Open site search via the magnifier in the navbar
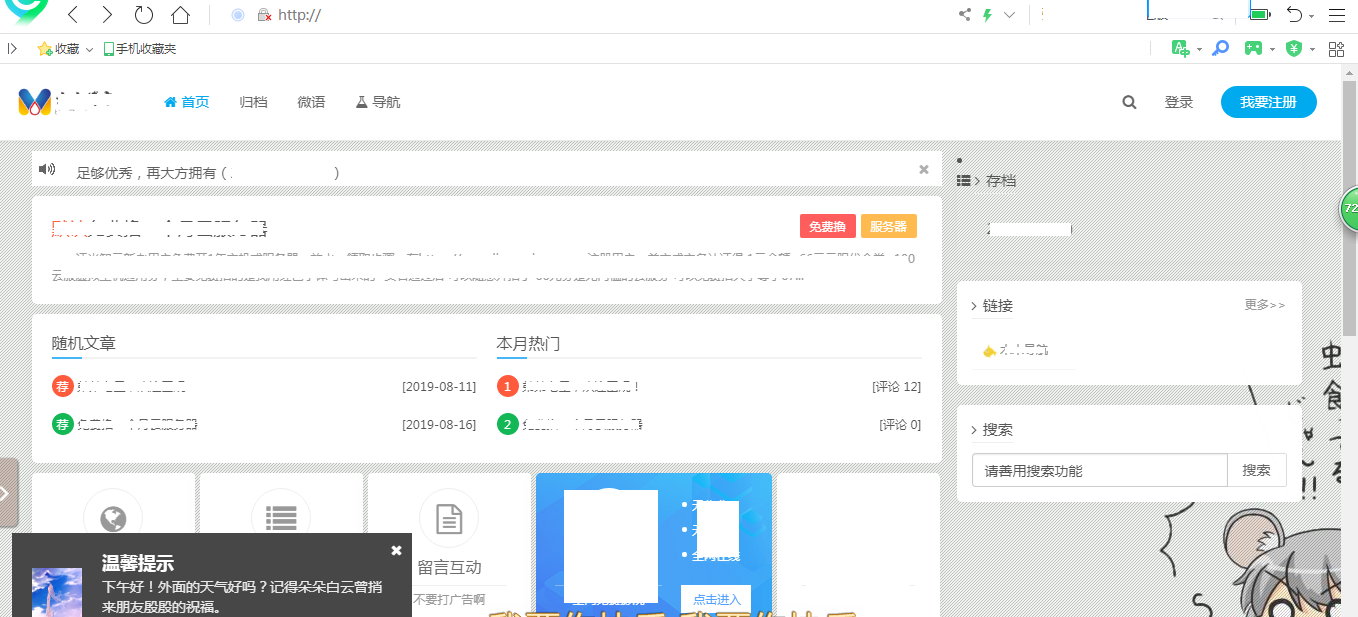This screenshot has height=617, width=1358. (1129, 102)
